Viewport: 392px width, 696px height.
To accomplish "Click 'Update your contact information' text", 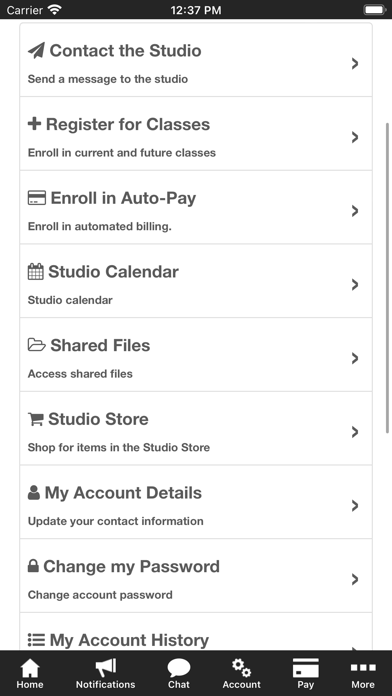I will 115,521.
